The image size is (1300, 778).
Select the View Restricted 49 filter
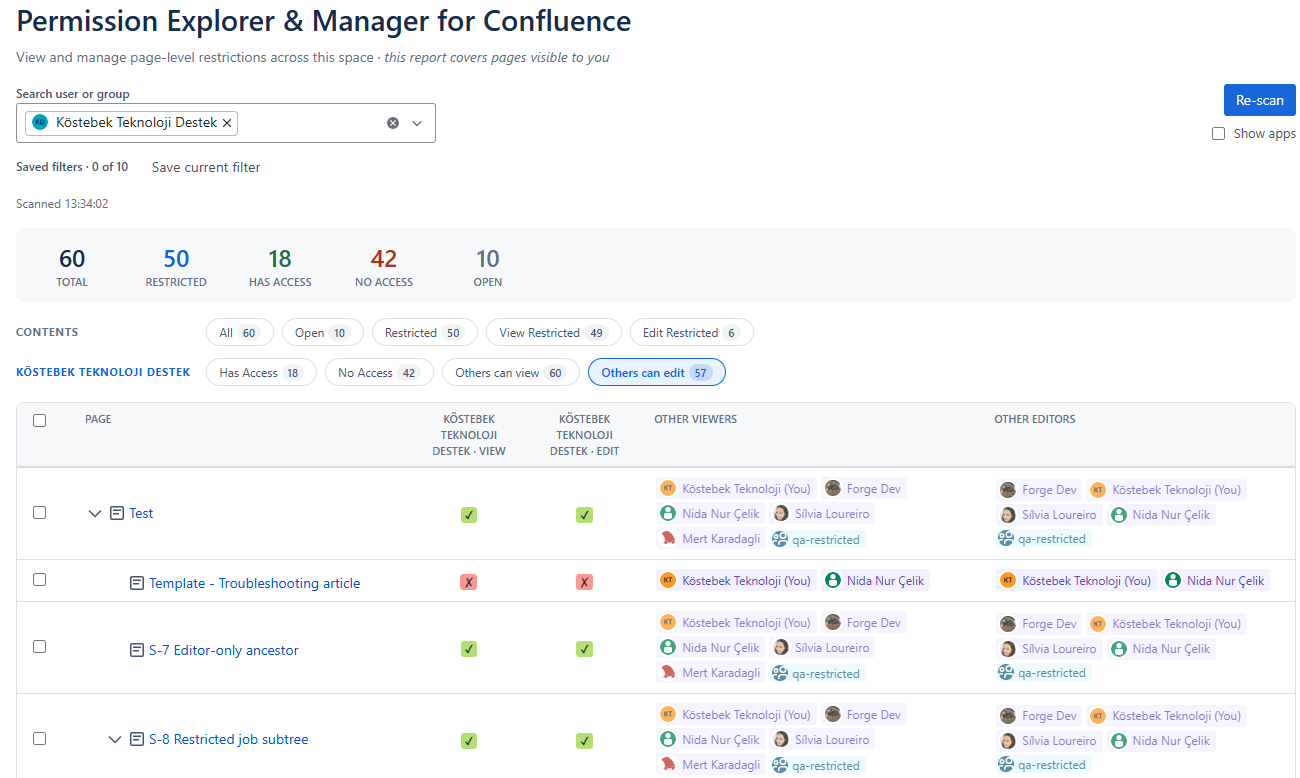(553, 333)
